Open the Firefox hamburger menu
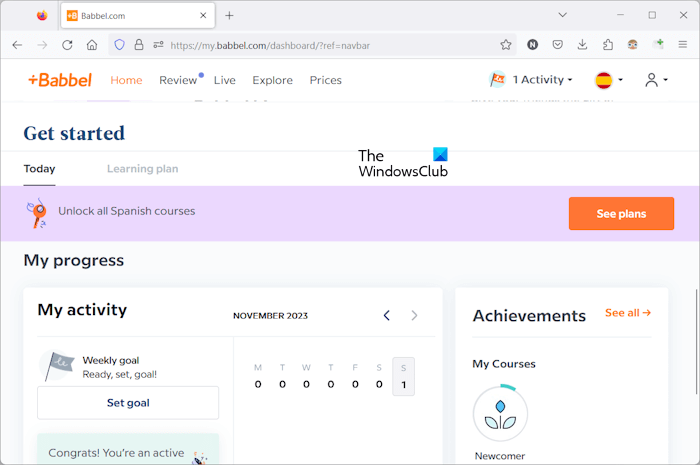Viewport: 700px width, 465px height. coord(683,45)
